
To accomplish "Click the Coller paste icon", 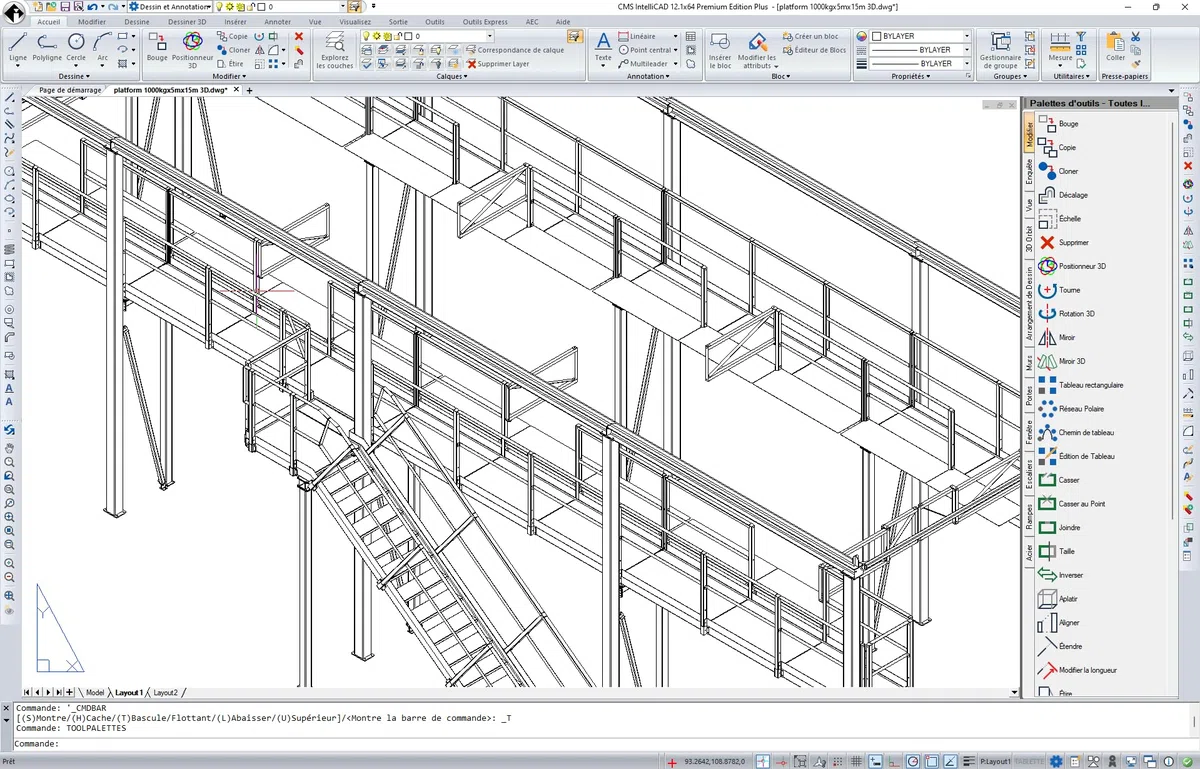I will tap(1115, 46).
